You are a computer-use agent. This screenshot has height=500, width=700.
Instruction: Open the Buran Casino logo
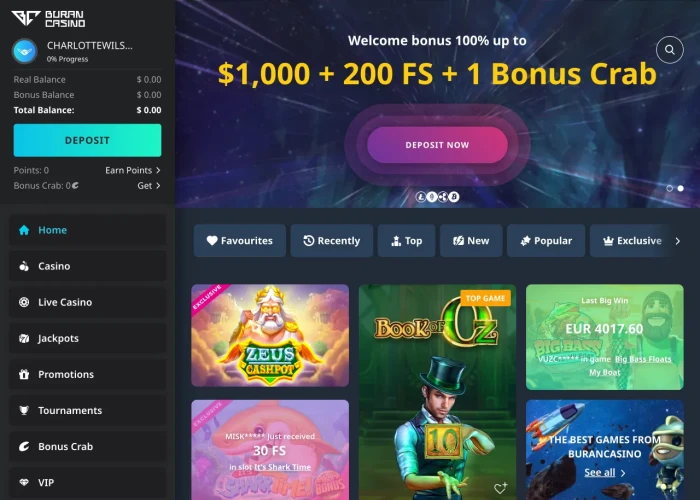[x=48, y=19]
